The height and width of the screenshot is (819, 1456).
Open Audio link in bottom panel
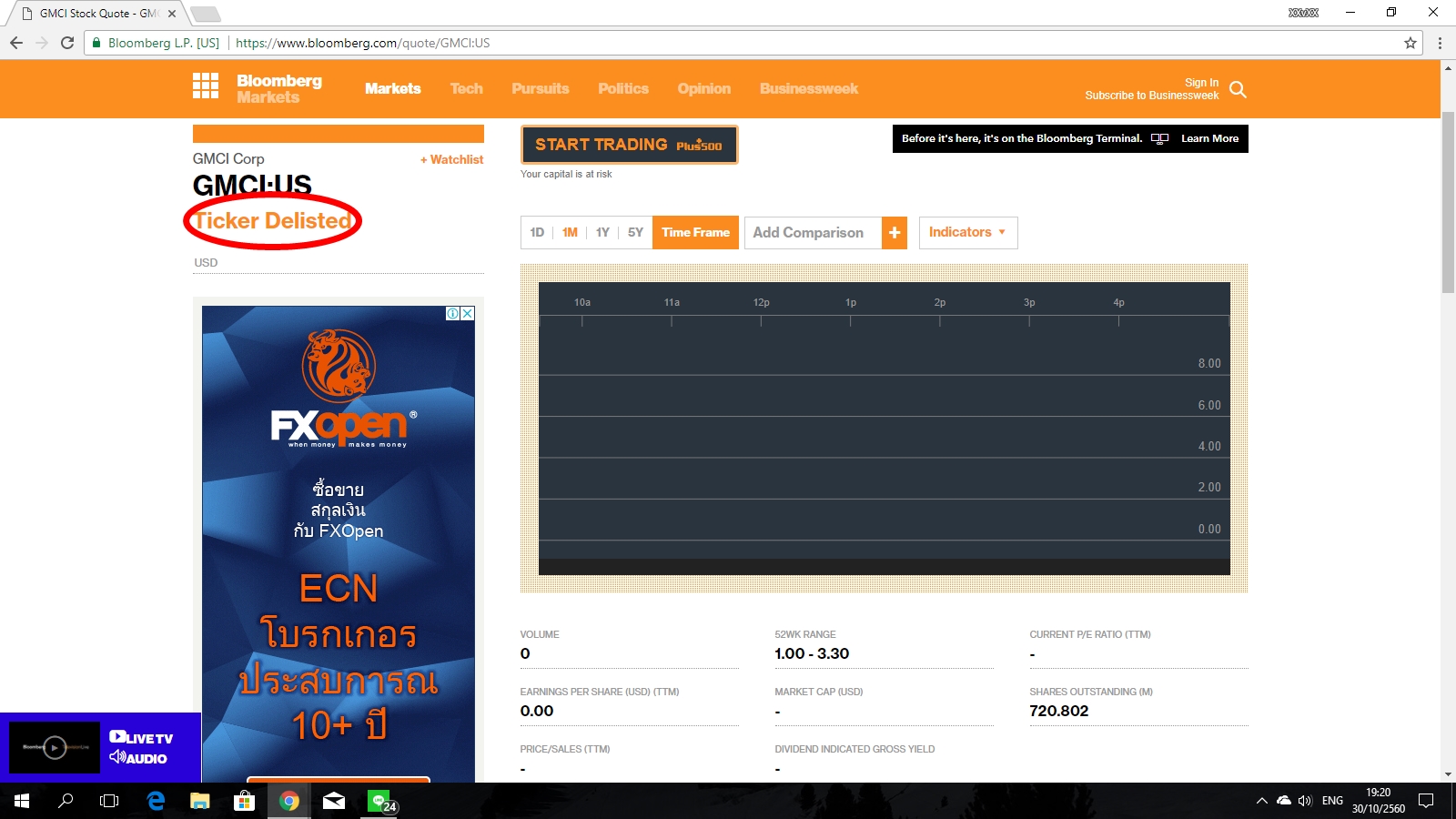(x=138, y=758)
